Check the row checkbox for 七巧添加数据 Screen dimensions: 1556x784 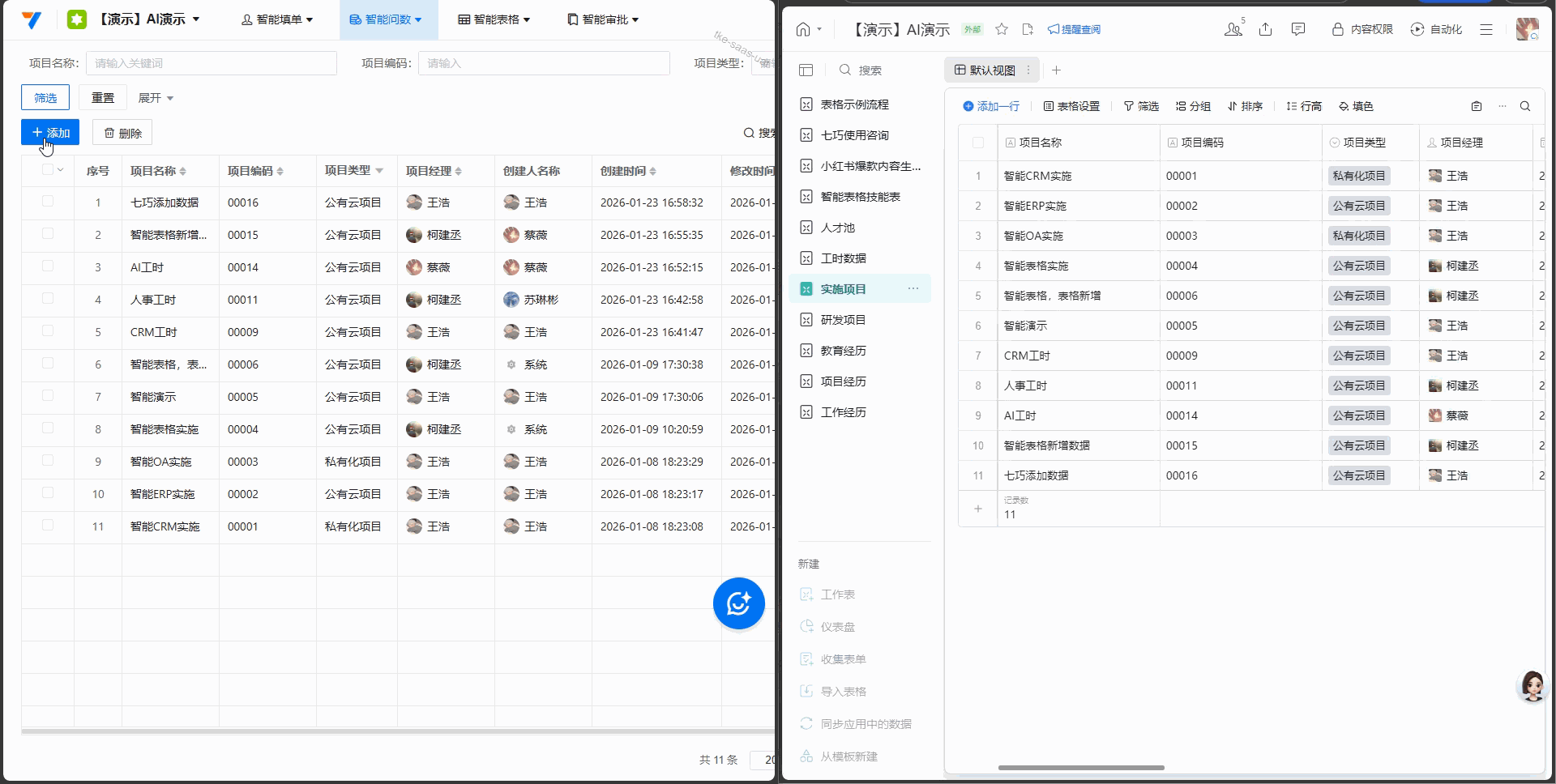click(x=48, y=202)
